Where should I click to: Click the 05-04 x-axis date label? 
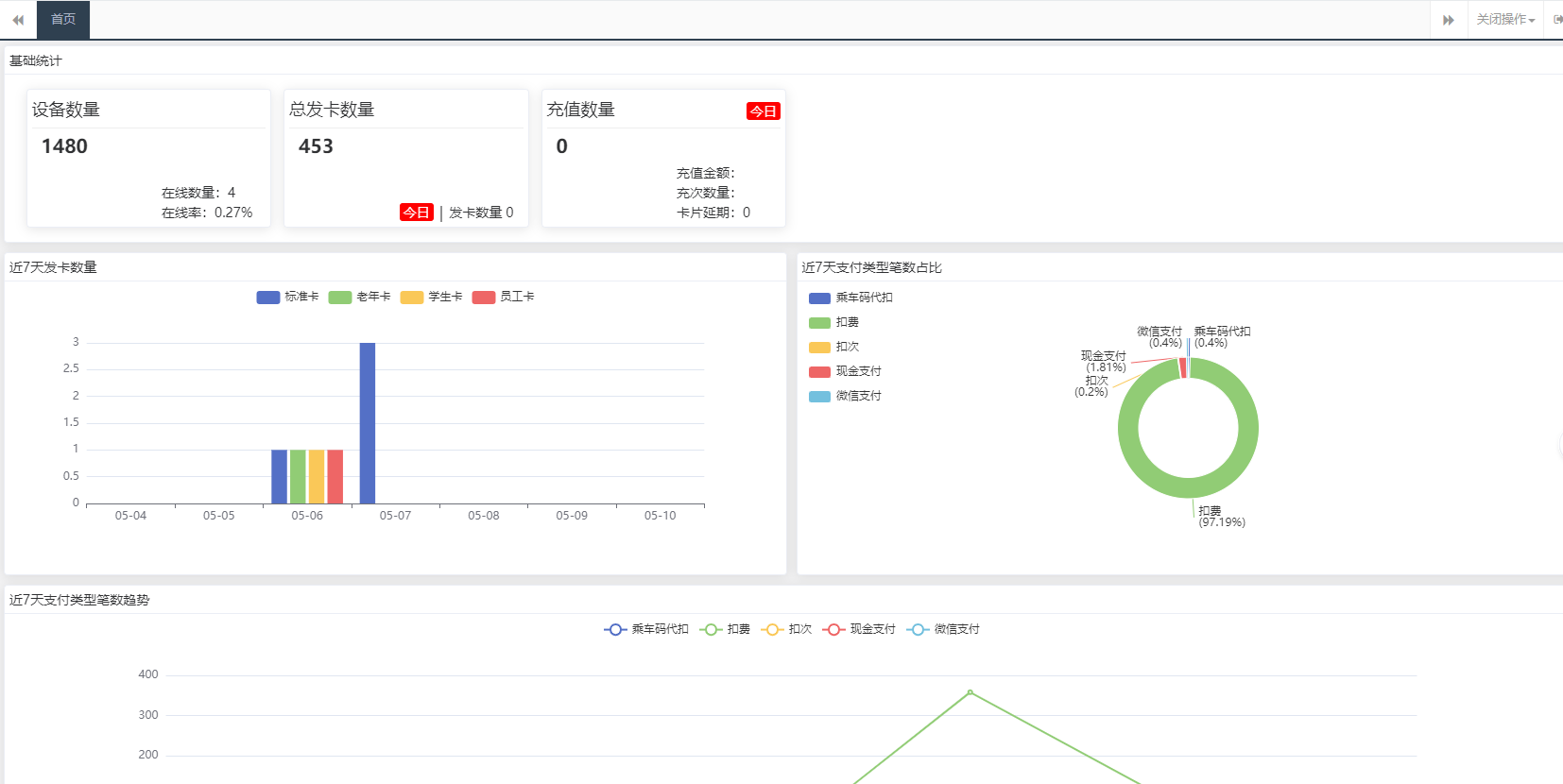[130, 516]
